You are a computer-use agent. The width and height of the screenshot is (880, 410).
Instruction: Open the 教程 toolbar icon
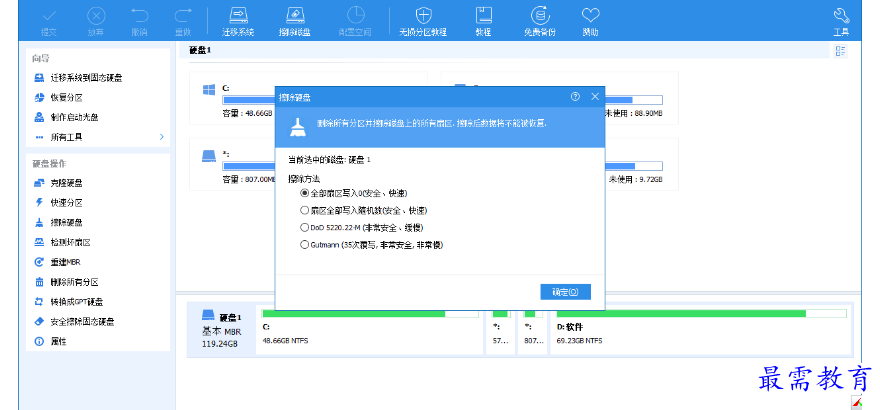coord(484,16)
